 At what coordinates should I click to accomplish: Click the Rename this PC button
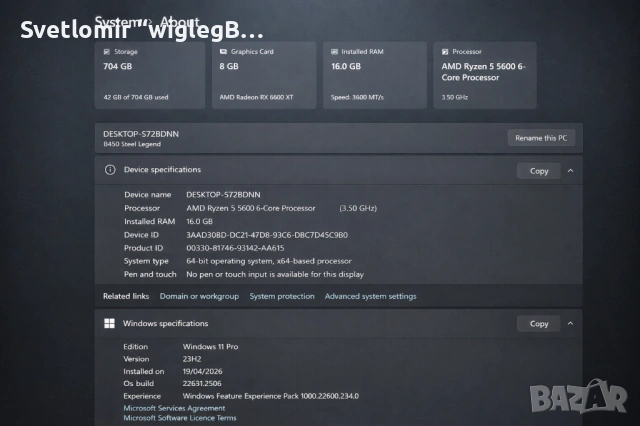click(x=541, y=138)
